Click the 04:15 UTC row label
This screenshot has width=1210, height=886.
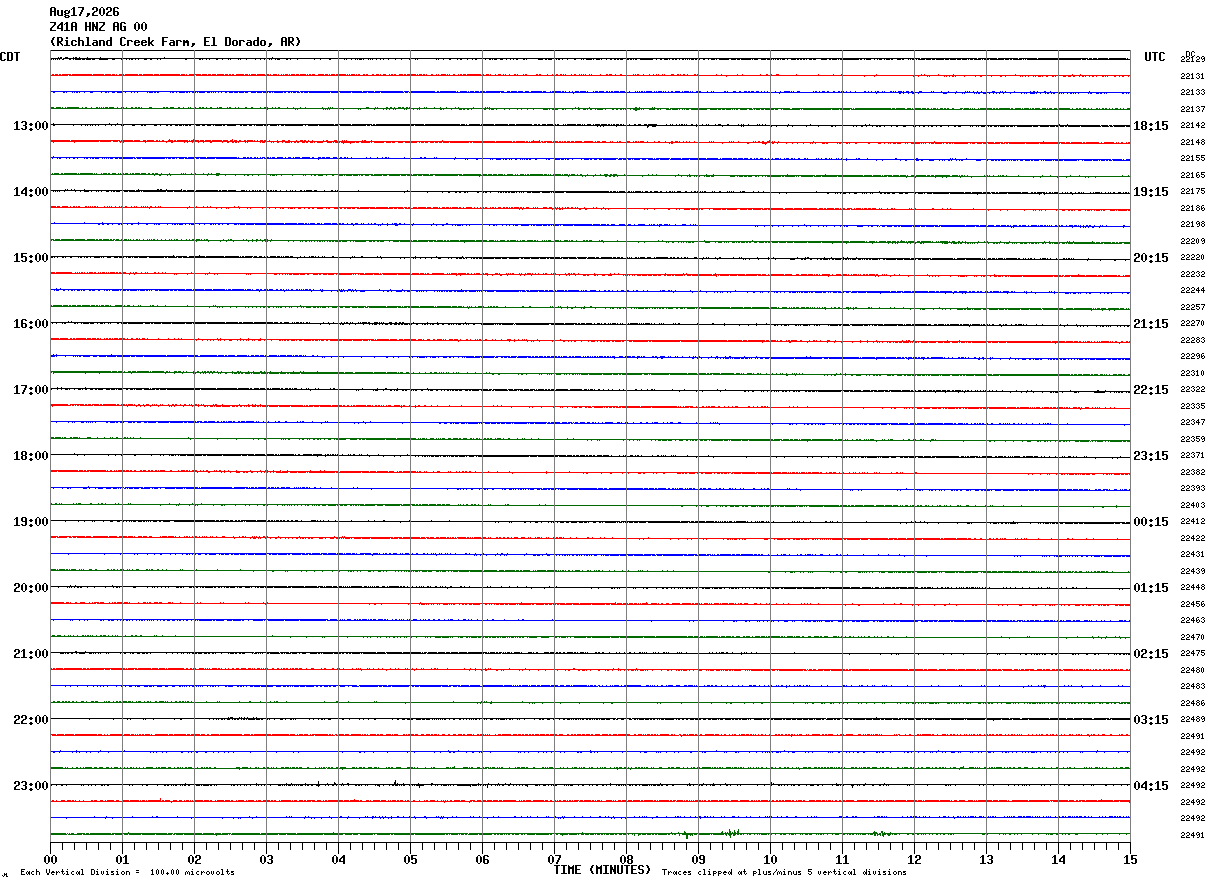pos(1150,785)
